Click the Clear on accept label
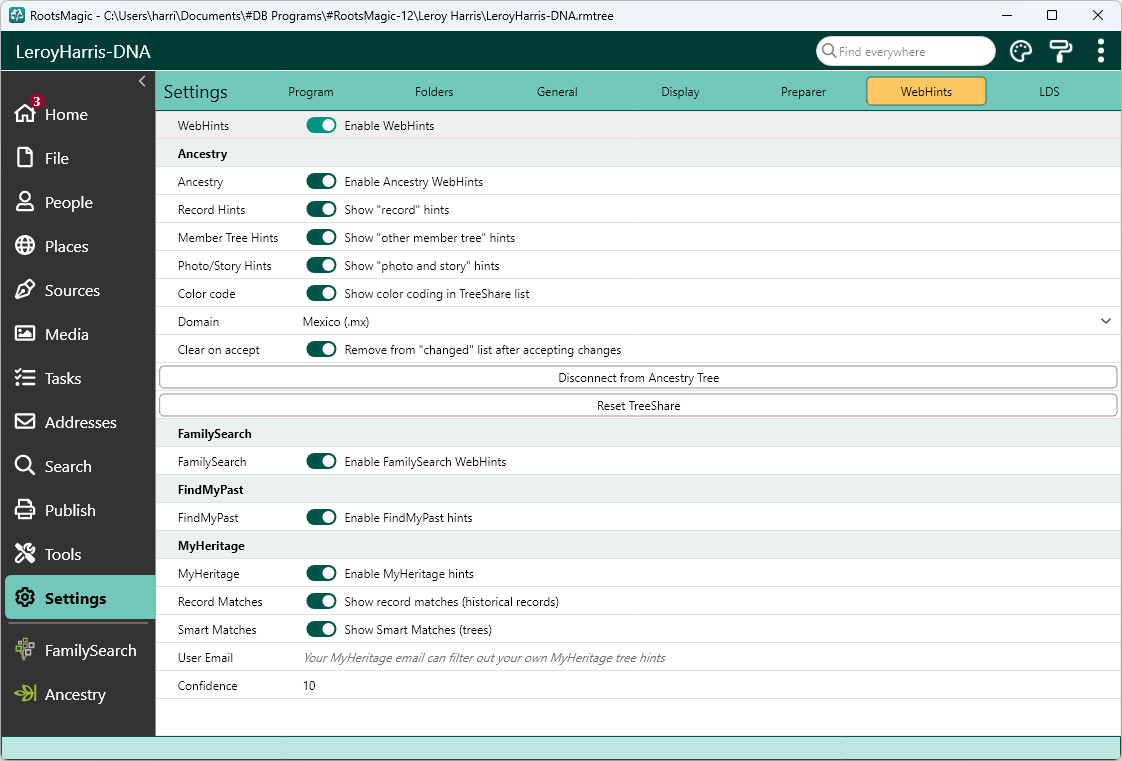 coord(218,350)
